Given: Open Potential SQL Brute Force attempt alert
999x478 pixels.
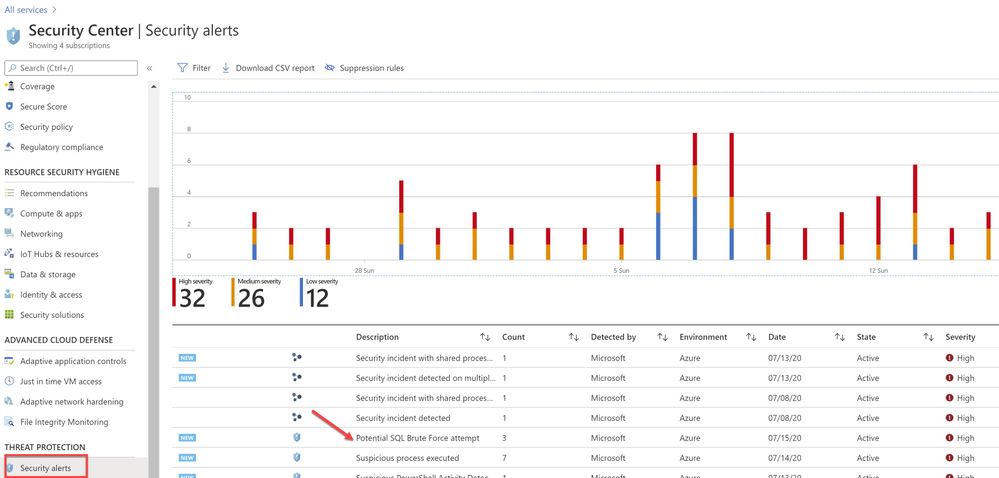Looking at the screenshot, I should (418, 438).
